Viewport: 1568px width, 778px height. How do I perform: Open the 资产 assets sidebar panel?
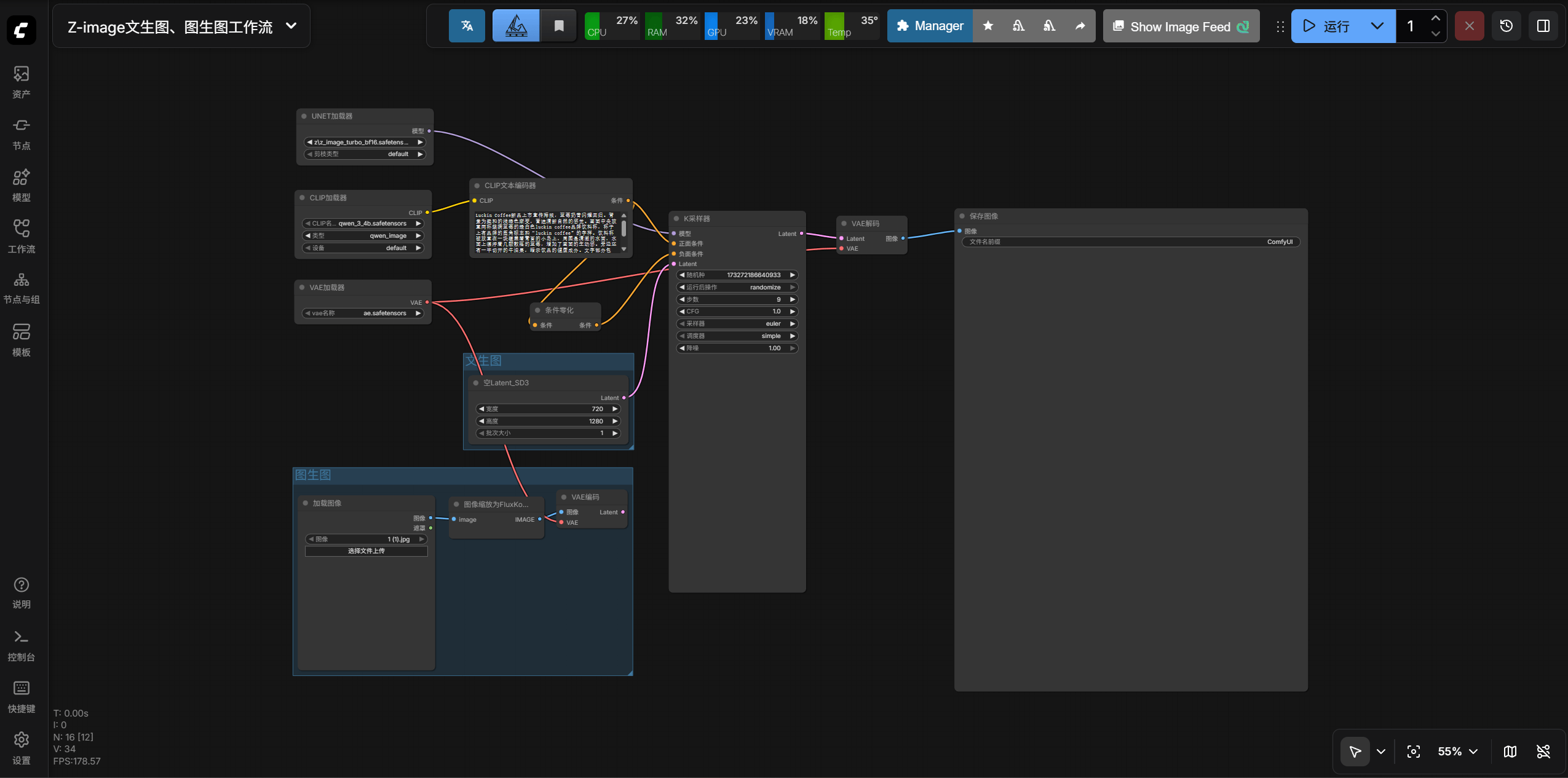point(22,82)
